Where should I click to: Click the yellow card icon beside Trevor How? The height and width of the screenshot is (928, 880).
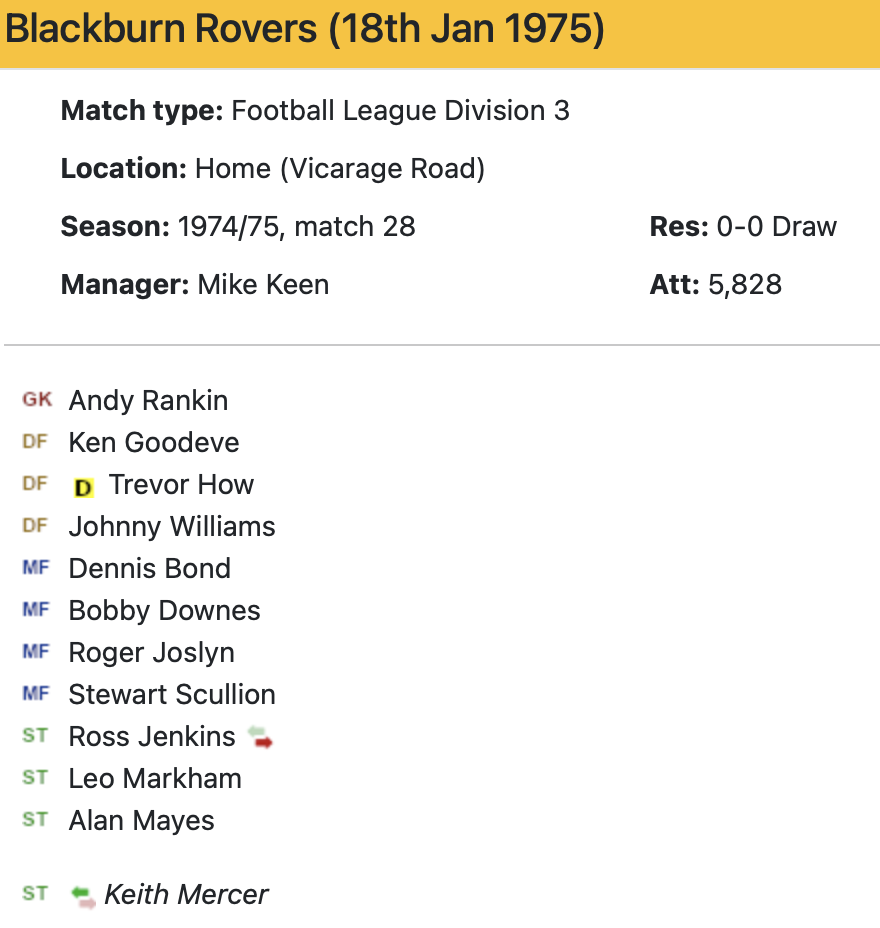pyautogui.click(x=84, y=487)
